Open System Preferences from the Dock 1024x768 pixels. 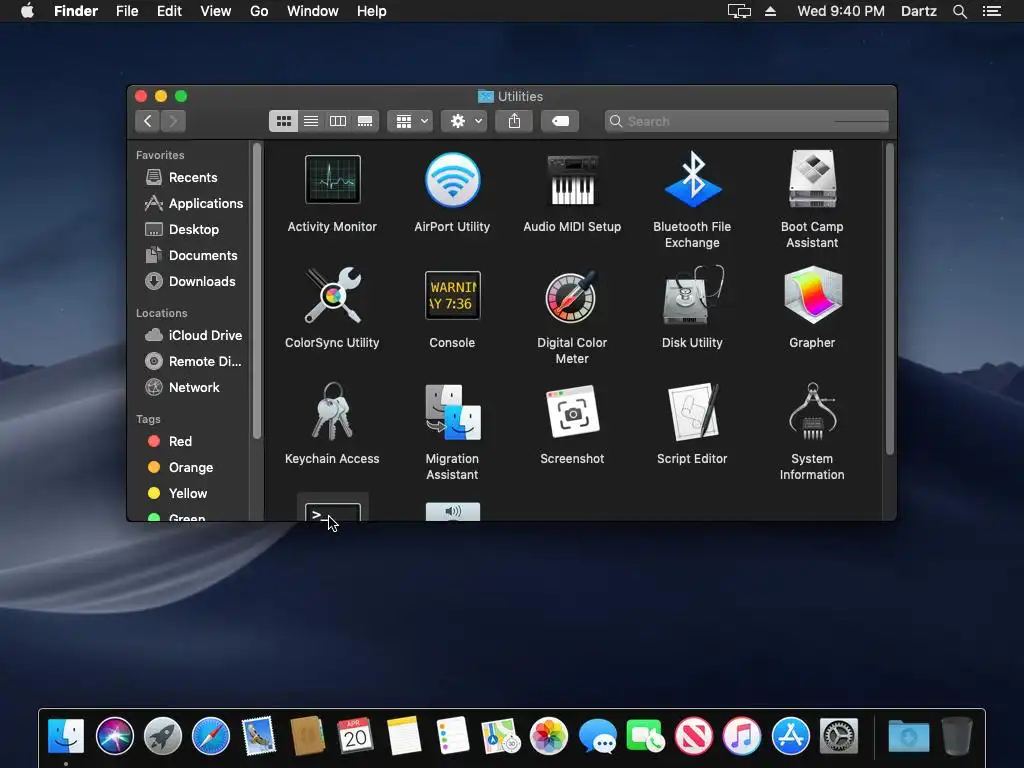click(x=839, y=735)
